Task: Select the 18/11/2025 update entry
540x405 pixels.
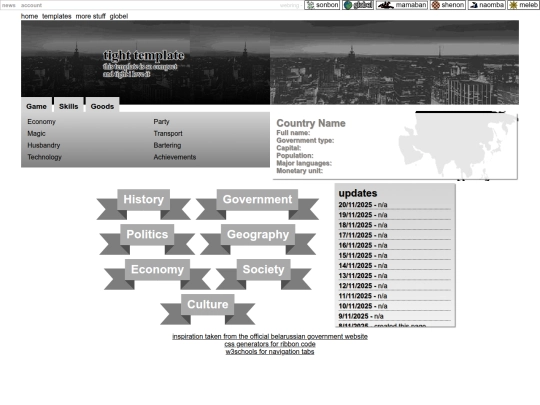Action: tap(395, 225)
